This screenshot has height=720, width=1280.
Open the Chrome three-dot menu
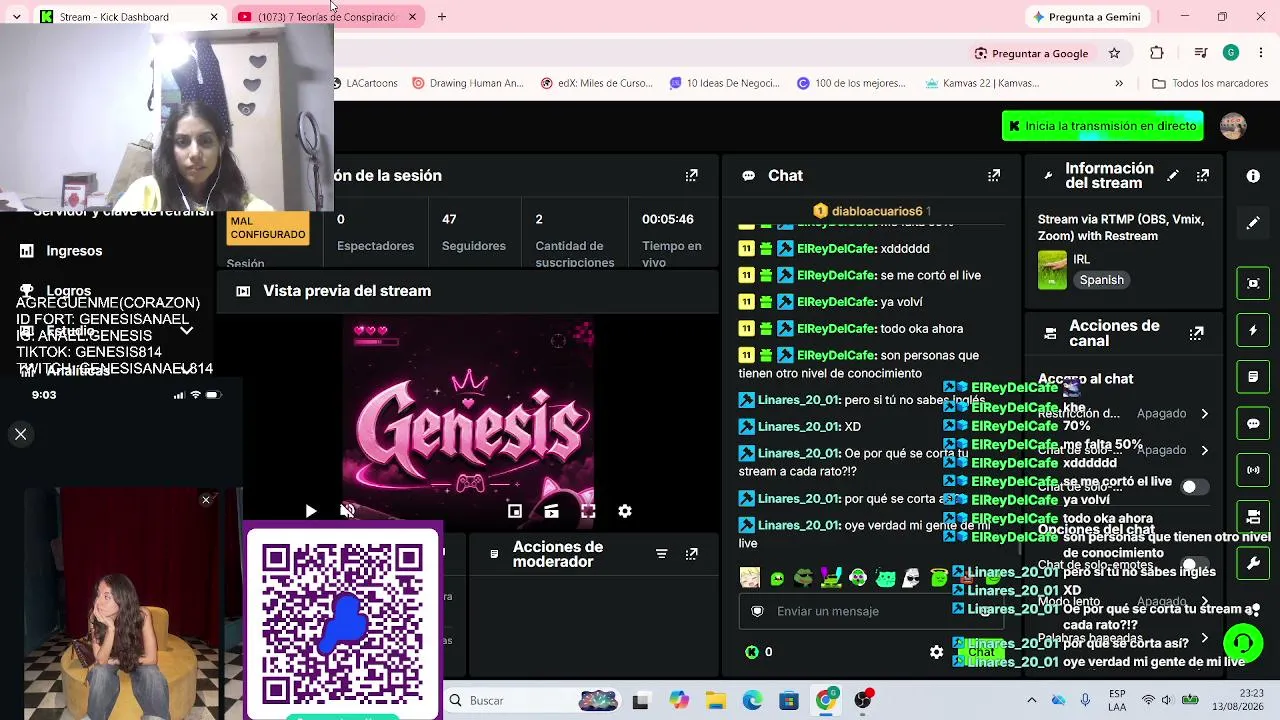click(x=1261, y=53)
